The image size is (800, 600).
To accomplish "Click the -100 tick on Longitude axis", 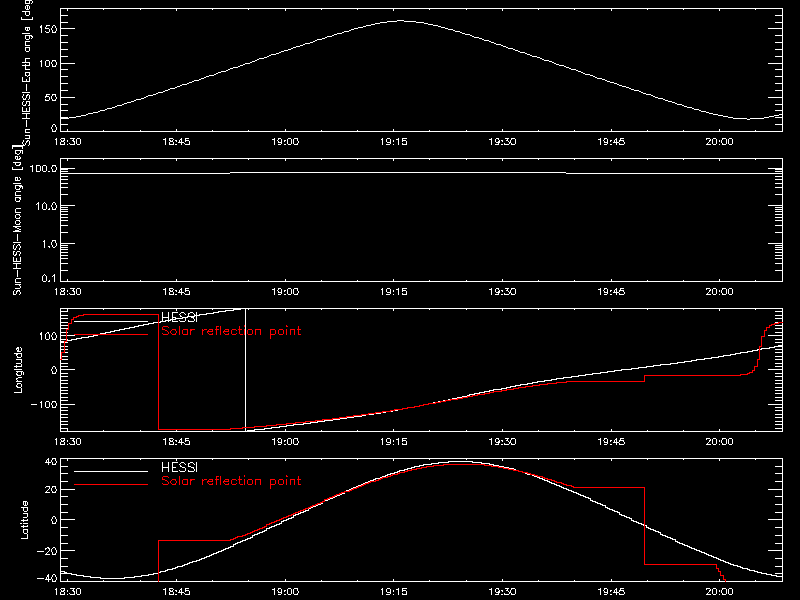I will (x=44, y=404).
